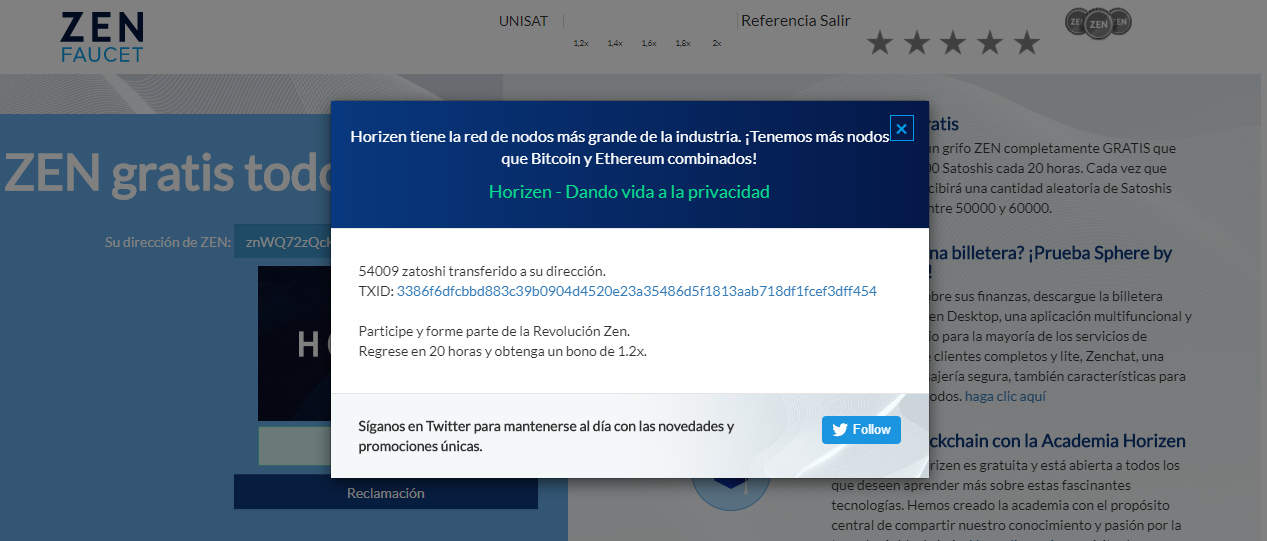The width and height of the screenshot is (1267, 541).
Task: Click 'Síganos en Twitter' promo text
Action: (x=546, y=436)
